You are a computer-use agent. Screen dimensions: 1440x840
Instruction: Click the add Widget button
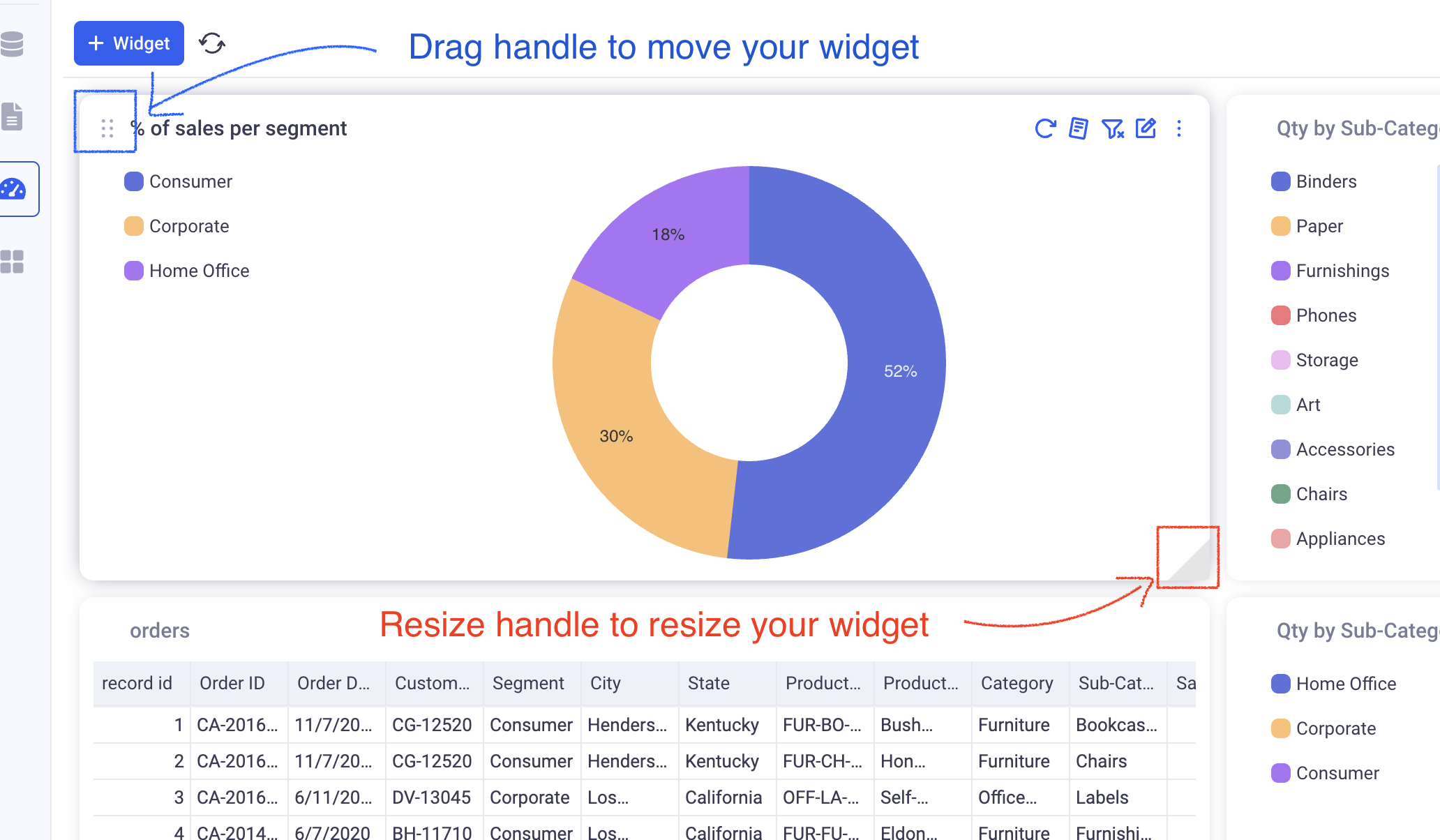point(129,43)
